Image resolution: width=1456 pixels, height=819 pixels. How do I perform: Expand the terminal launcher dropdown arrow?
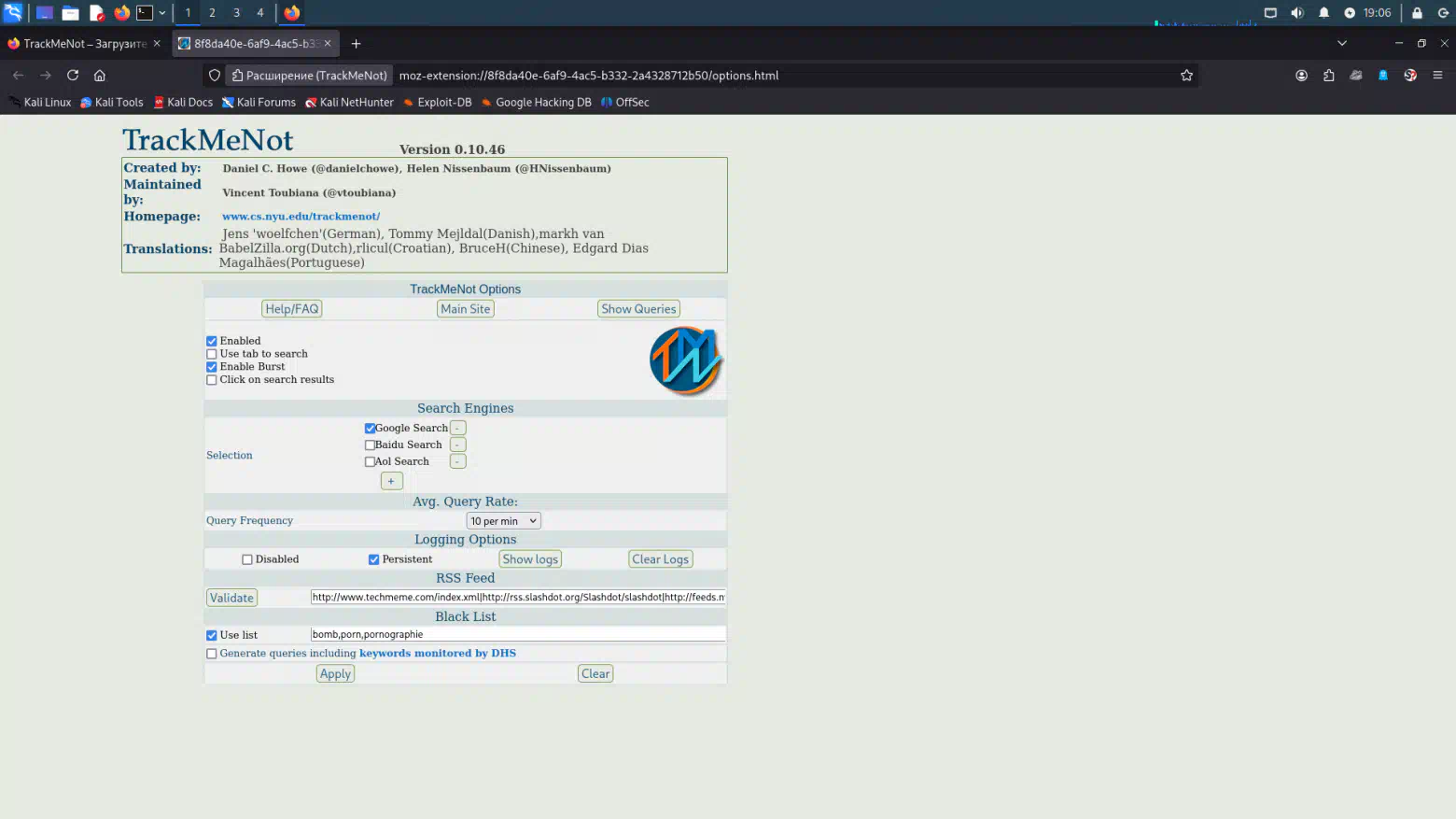tap(162, 13)
